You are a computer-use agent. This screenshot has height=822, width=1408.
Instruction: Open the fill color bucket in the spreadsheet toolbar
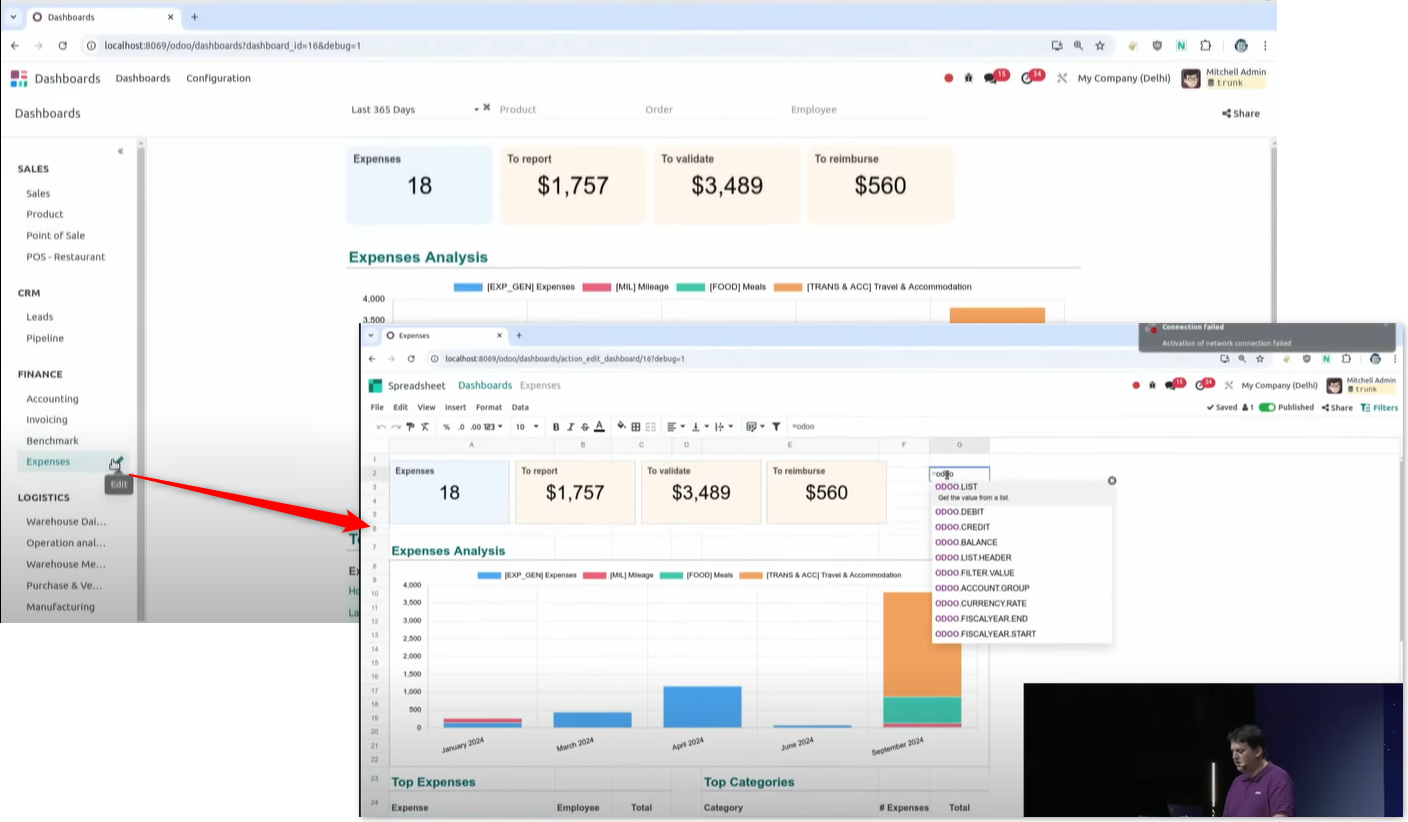621,426
